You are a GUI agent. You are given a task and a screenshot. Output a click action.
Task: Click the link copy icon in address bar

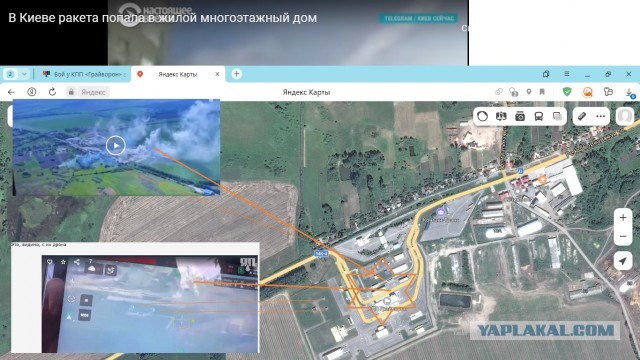point(499,92)
